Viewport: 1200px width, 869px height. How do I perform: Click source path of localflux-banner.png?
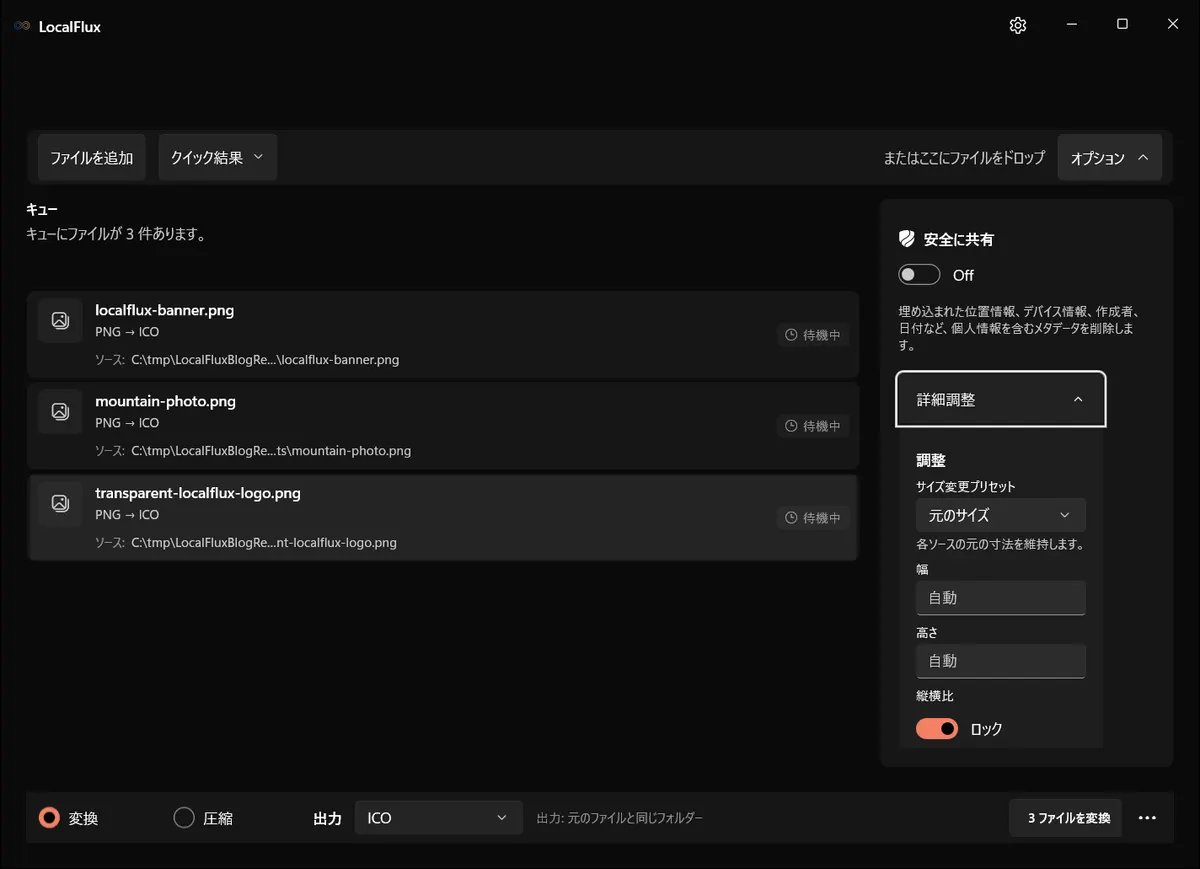click(x=265, y=359)
